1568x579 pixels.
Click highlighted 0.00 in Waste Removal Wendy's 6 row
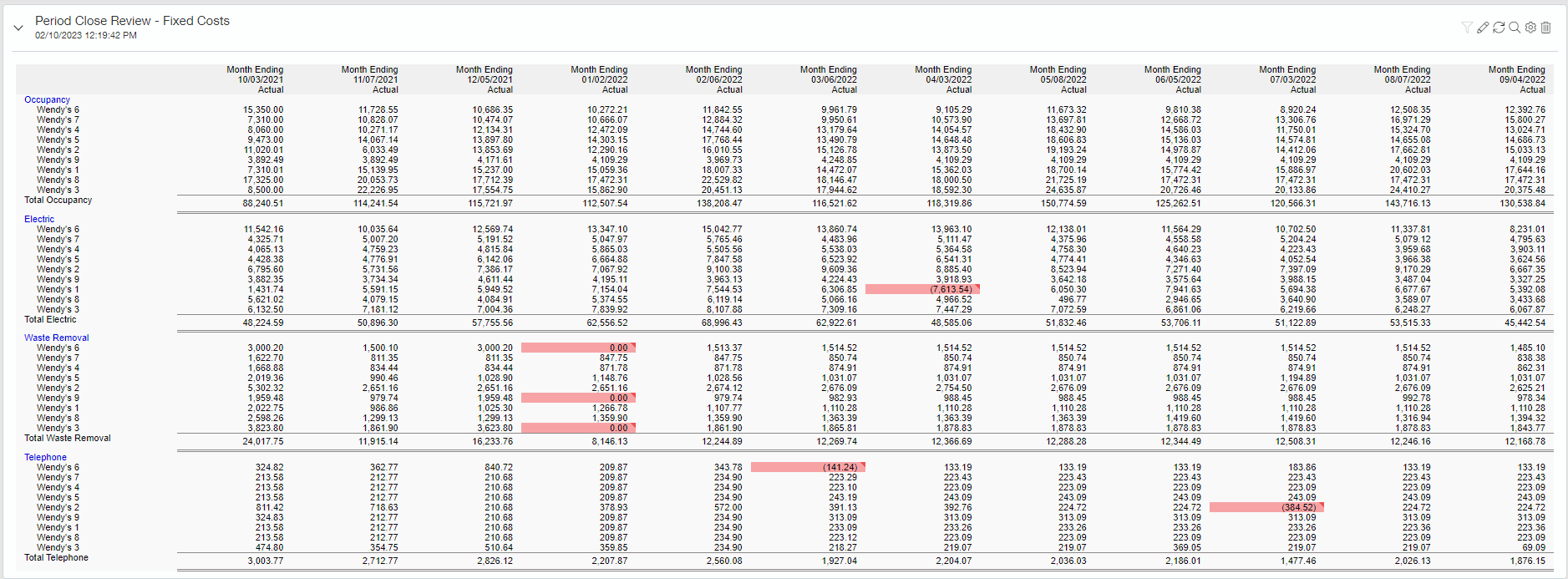(x=578, y=348)
